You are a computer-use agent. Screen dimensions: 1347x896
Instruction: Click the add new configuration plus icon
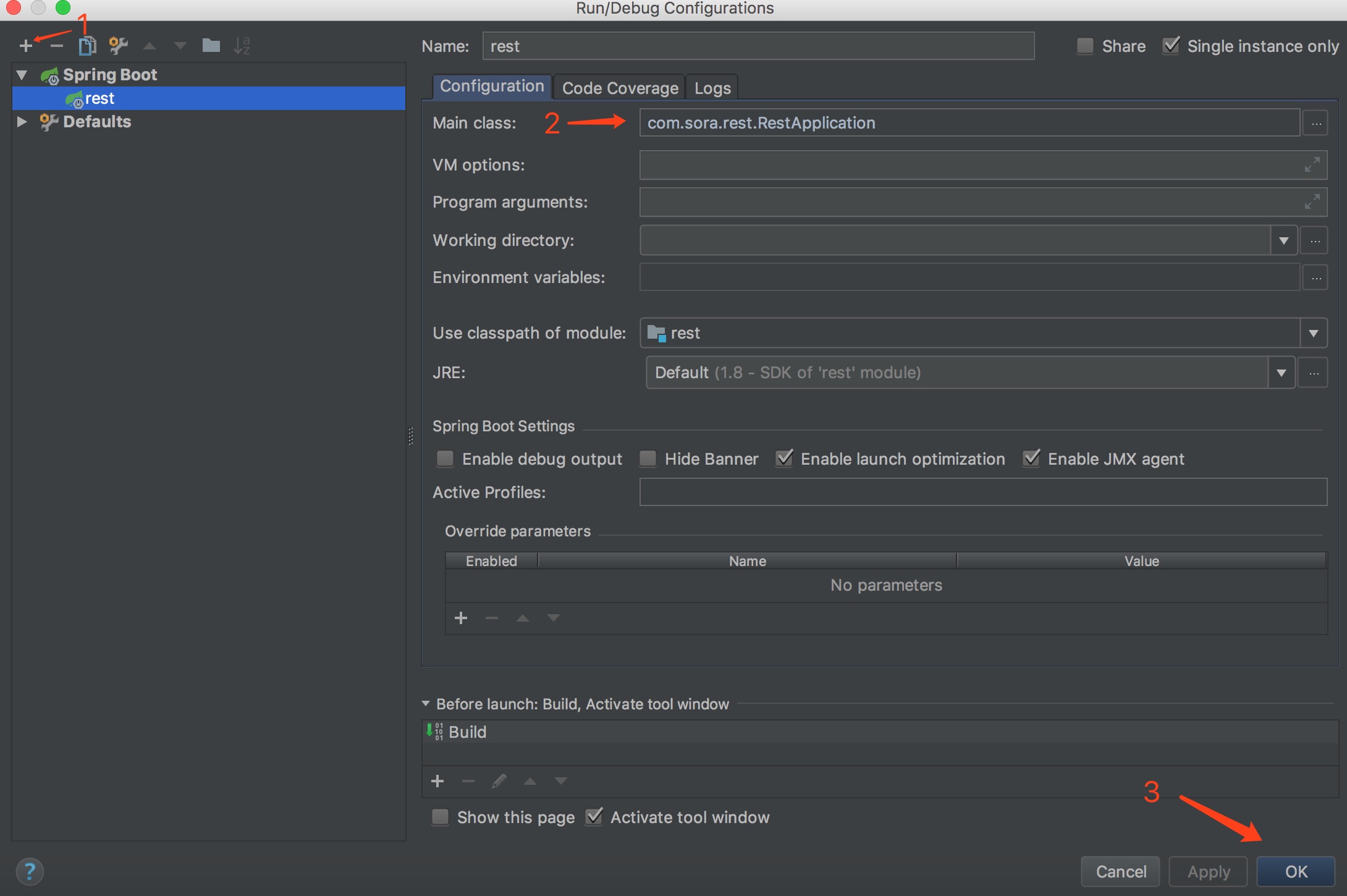[x=25, y=46]
